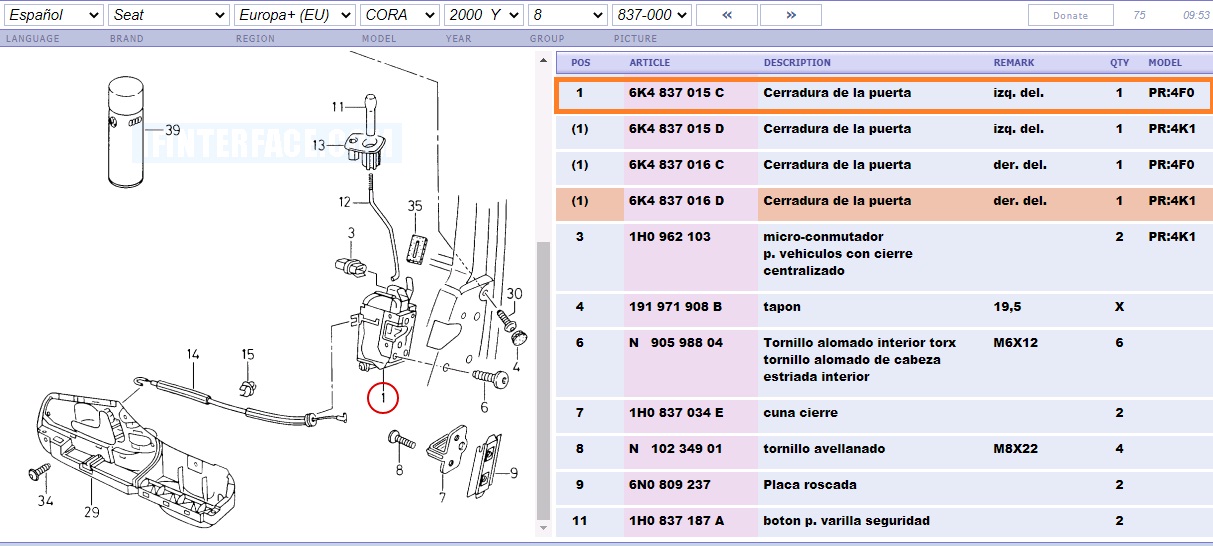This screenshot has height=546, width=1213.
Task: Expand the Region dropdown Europa+ (EU)
Action: click(295, 15)
